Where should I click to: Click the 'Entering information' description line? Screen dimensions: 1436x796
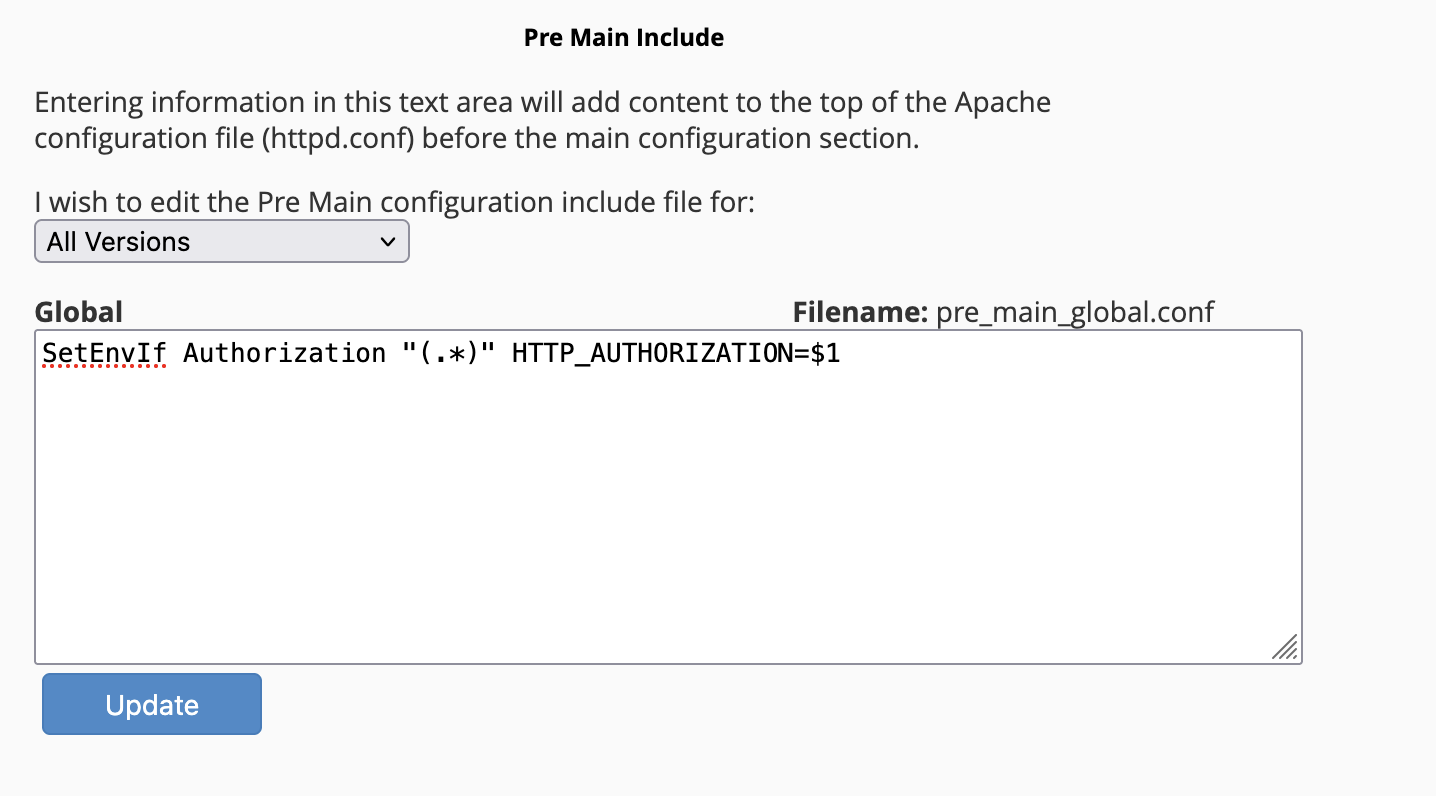coord(543,102)
